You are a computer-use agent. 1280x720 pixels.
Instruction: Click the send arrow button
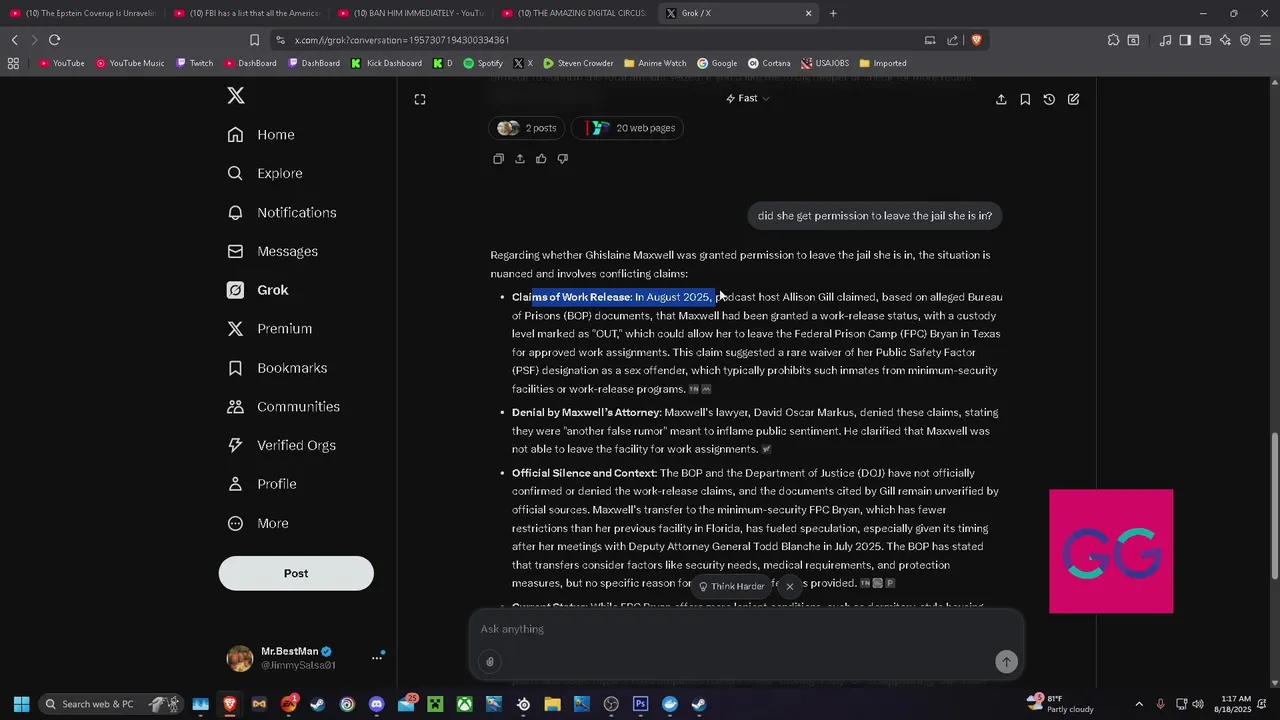tap(1006, 661)
